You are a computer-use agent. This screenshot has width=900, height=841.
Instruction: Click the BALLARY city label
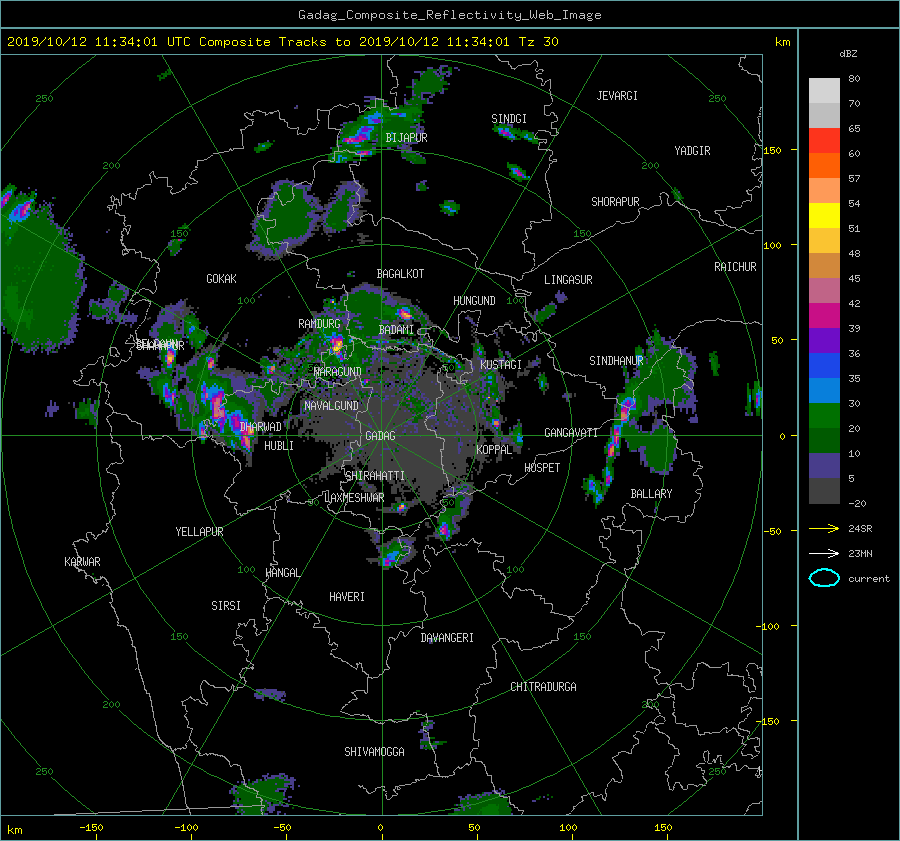[x=651, y=494]
